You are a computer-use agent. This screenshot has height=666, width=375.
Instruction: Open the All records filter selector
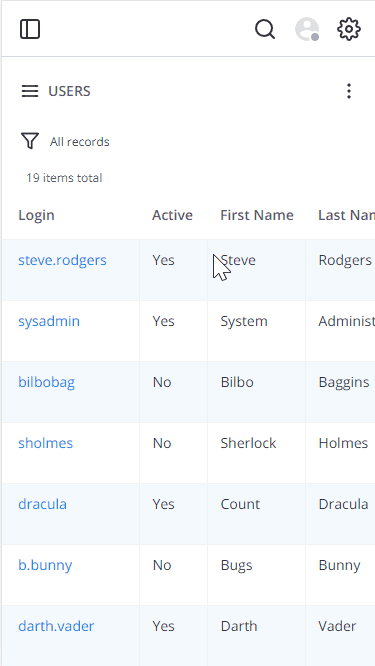coord(79,142)
